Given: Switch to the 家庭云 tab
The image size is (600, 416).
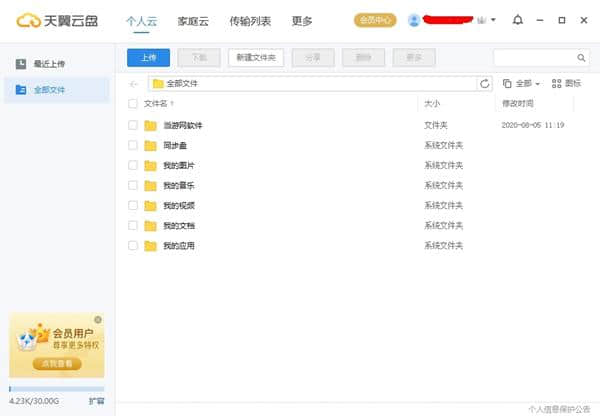Looking at the screenshot, I should tap(194, 20).
